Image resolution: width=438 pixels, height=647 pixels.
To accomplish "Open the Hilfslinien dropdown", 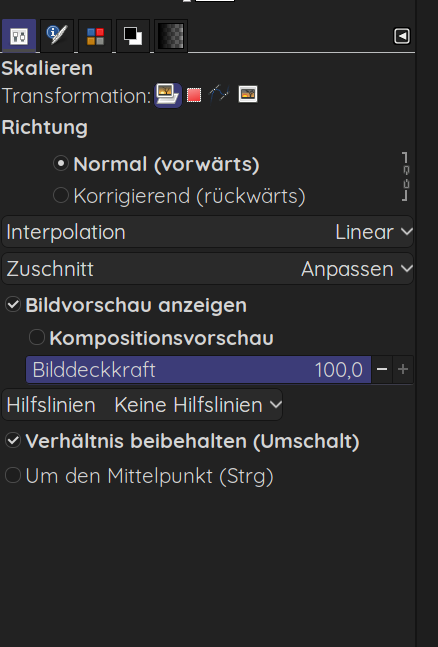I will coord(142,405).
